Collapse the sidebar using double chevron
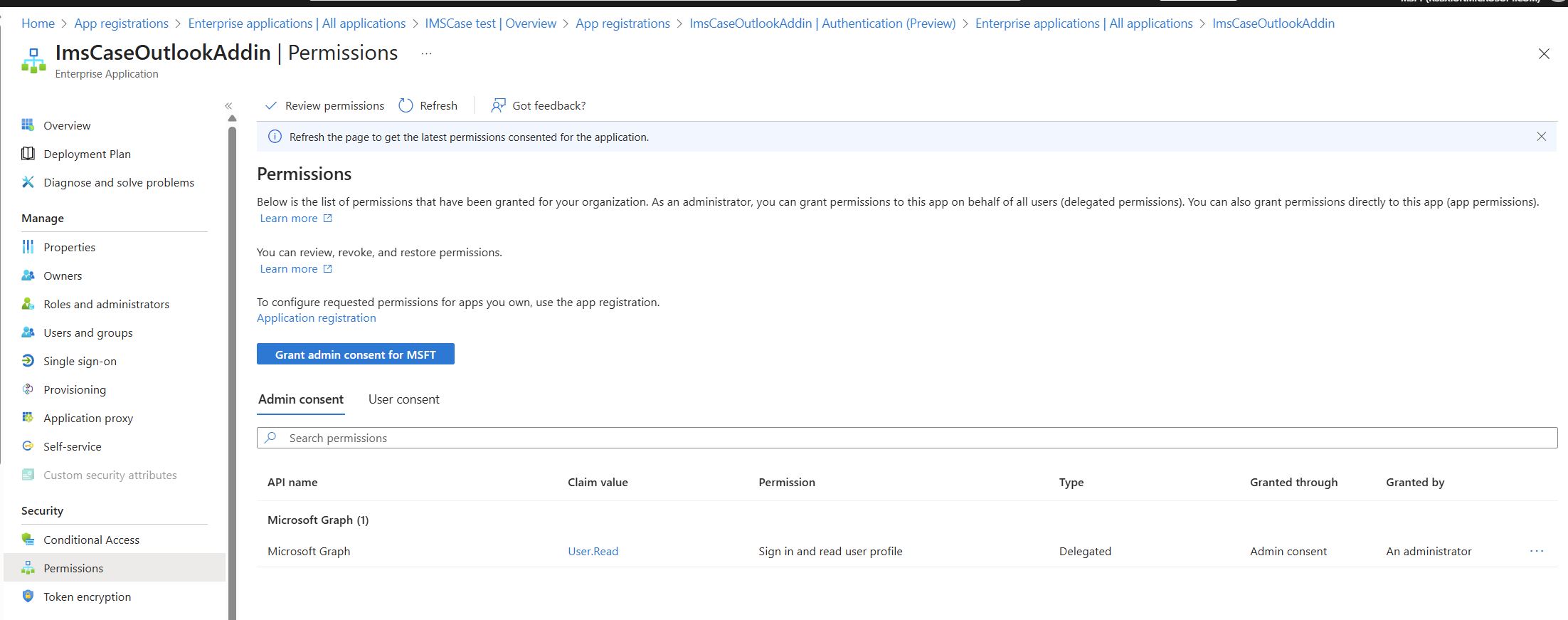This screenshot has width=1568, height=620. pyautogui.click(x=228, y=106)
